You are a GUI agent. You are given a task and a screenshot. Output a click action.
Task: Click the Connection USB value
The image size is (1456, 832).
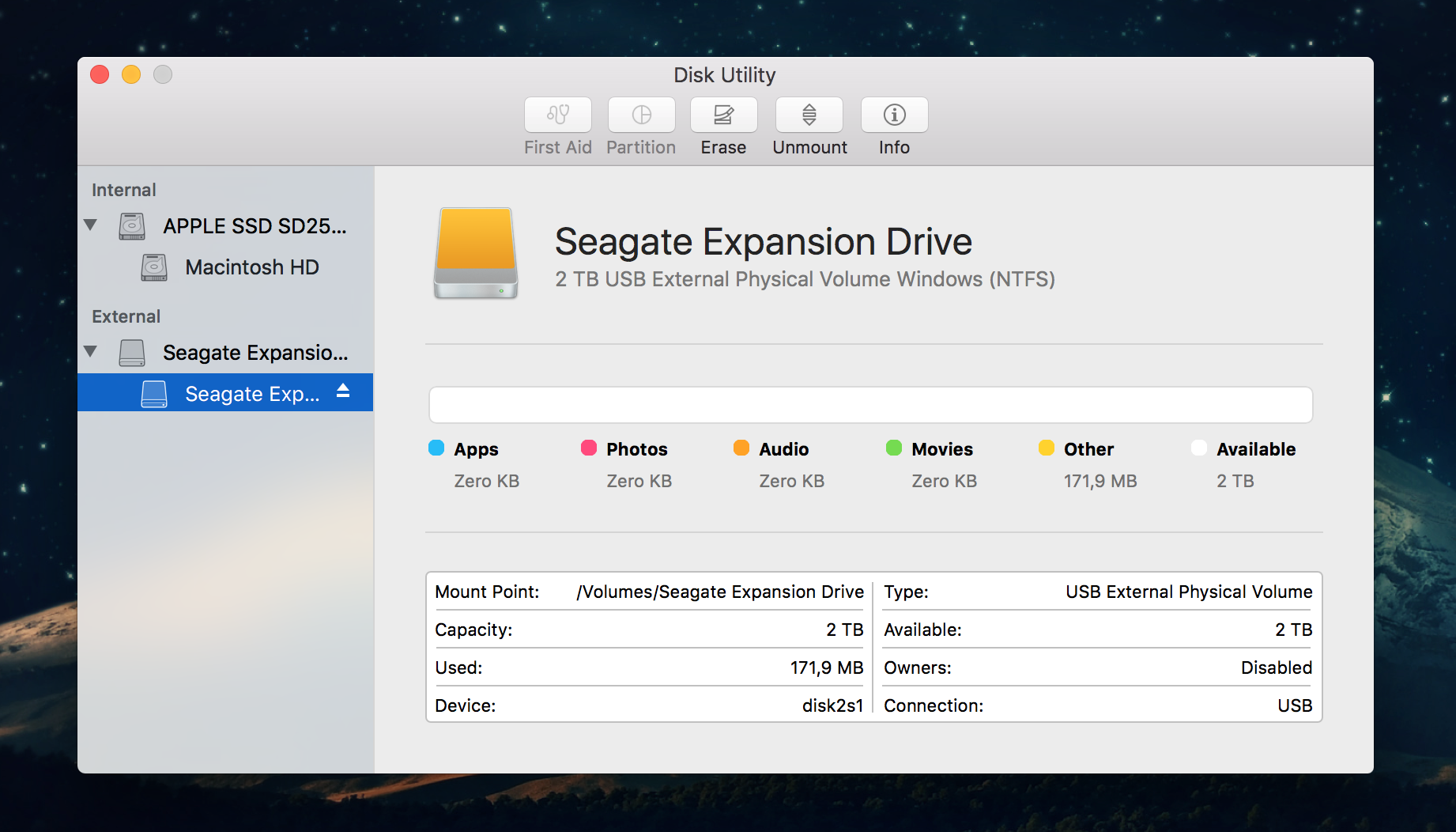coord(1295,705)
